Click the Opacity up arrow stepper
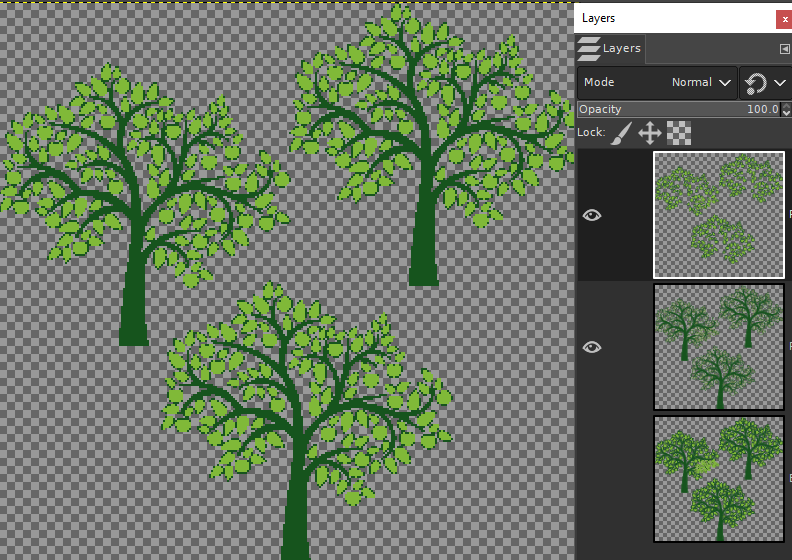792x560 pixels. click(x=786, y=106)
